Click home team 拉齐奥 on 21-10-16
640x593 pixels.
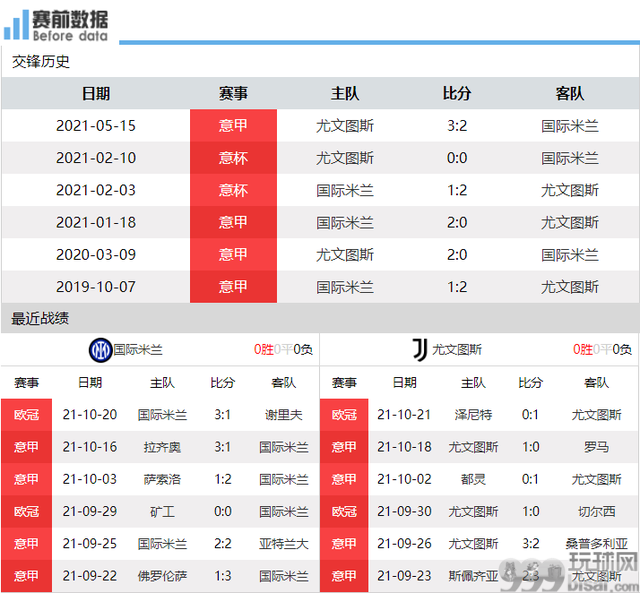point(162,447)
